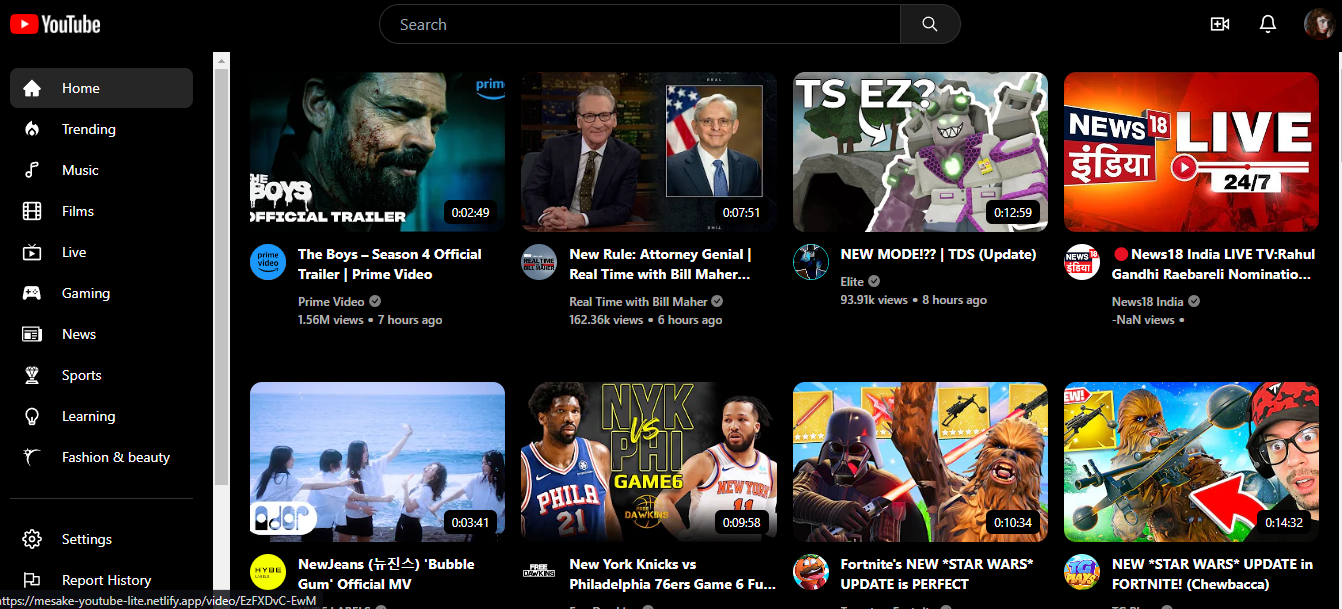The height and width of the screenshot is (609, 1342).
Task: Click the Gaming controller icon
Action: click(x=32, y=293)
